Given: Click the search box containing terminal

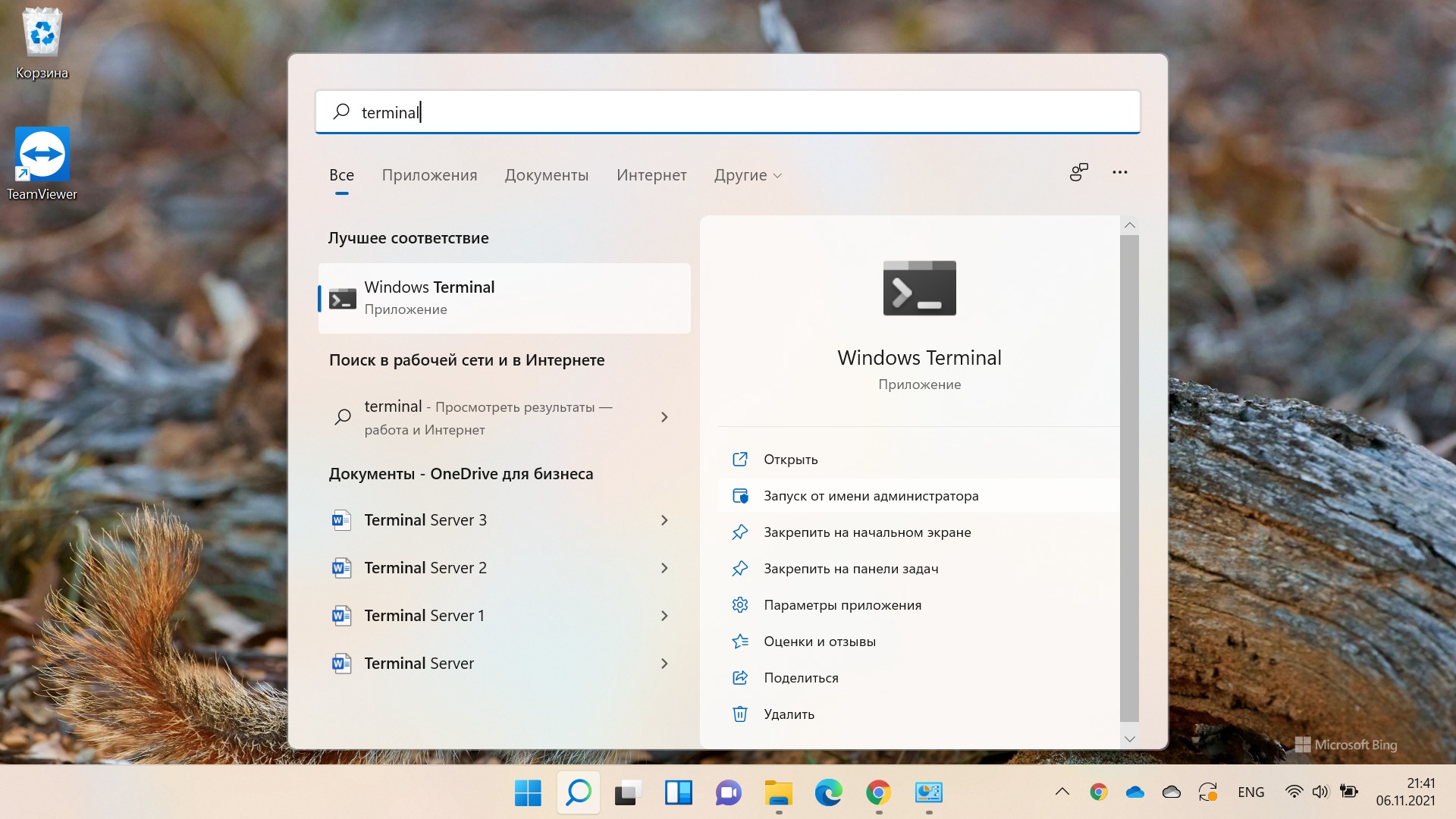Looking at the screenshot, I should pos(728,112).
